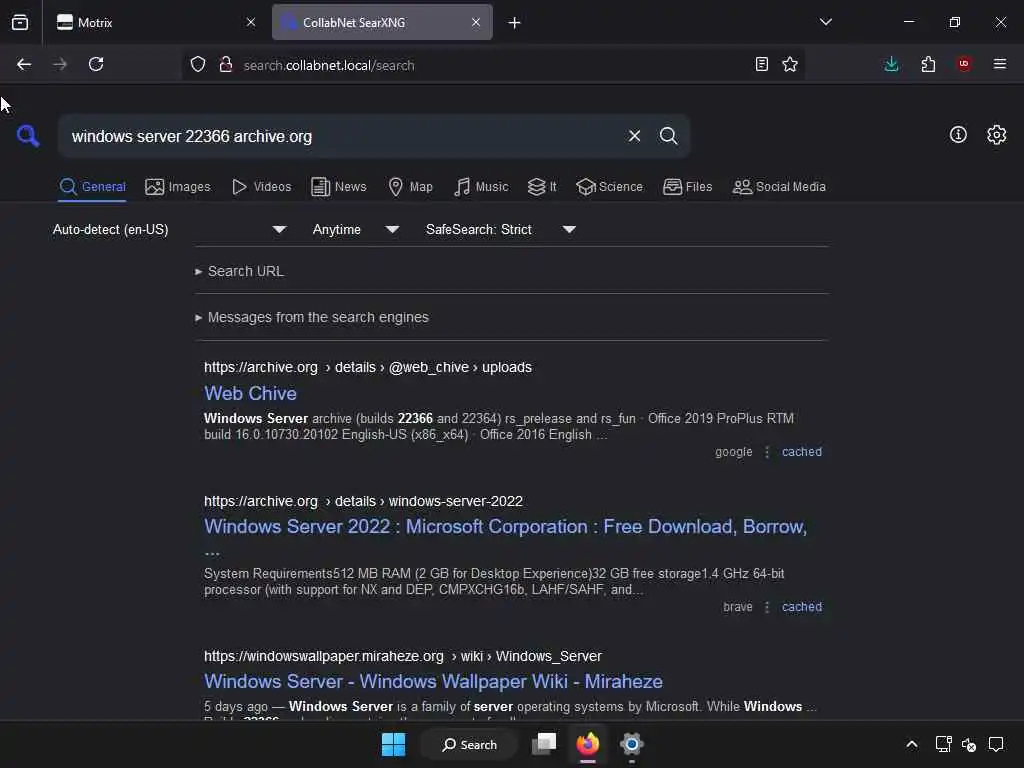Select the General search category

point(92,187)
